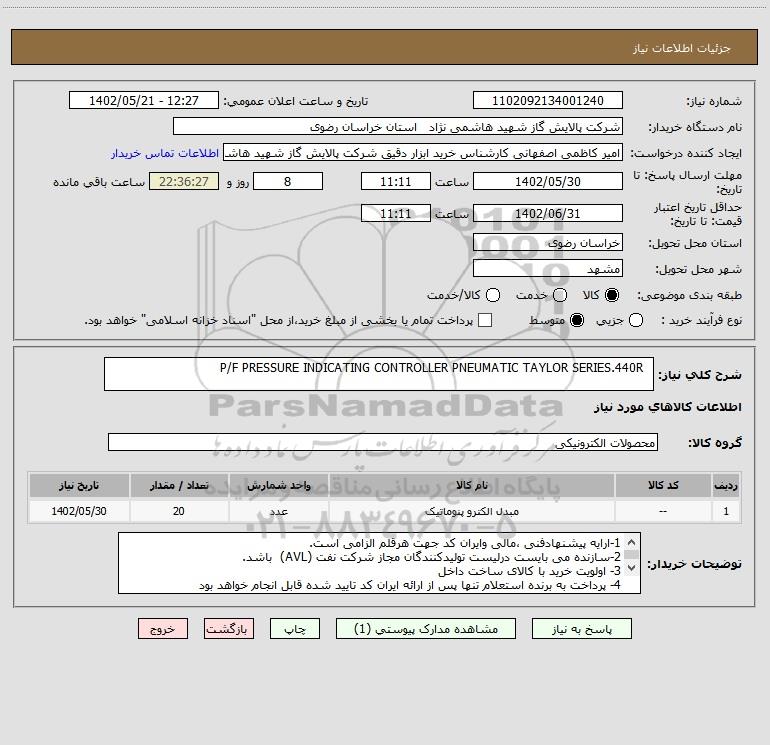Open مشاهده مدارک پیوستی (1) attachments
Image resolution: width=770 pixels, height=745 pixels.
(x=426, y=629)
